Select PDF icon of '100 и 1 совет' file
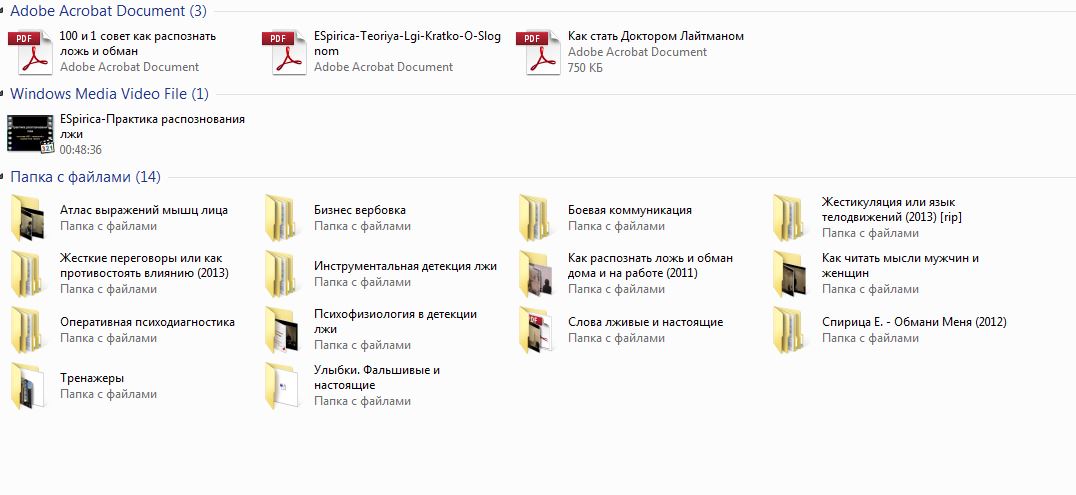1076x495 pixels. click(x=30, y=51)
